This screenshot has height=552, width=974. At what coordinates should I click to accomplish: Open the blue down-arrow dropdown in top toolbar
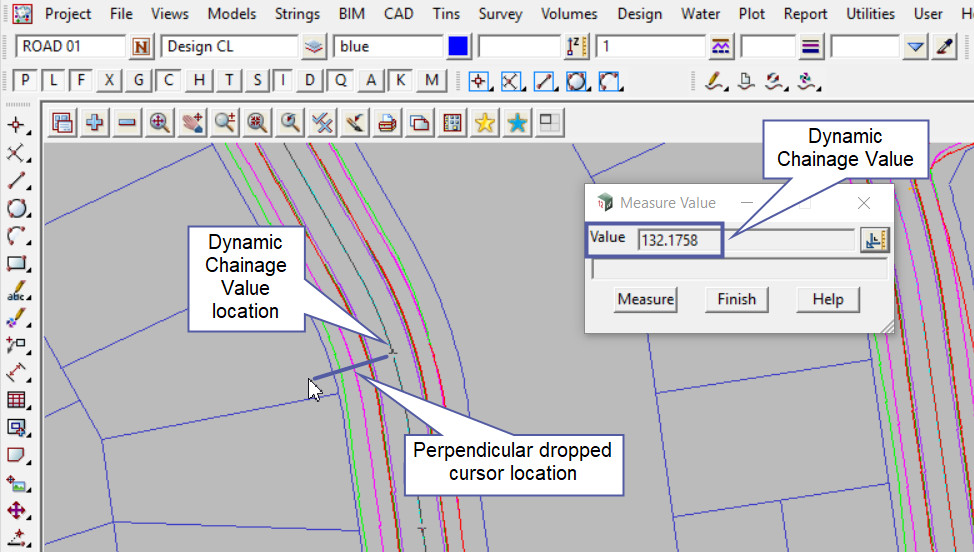point(916,46)
